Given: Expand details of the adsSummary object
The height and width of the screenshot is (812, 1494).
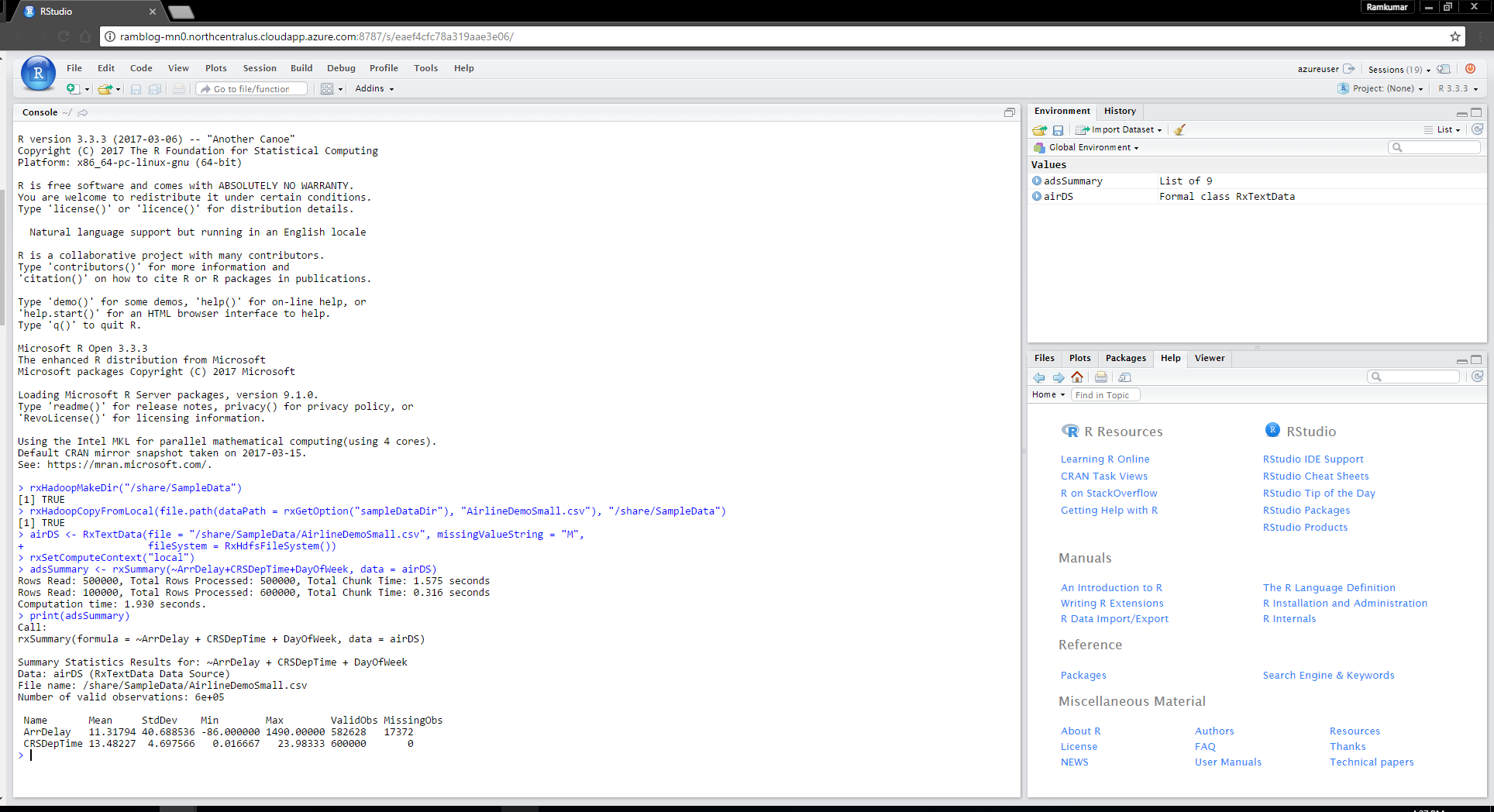Looking at the screenshot, I should coord(1037,181).
